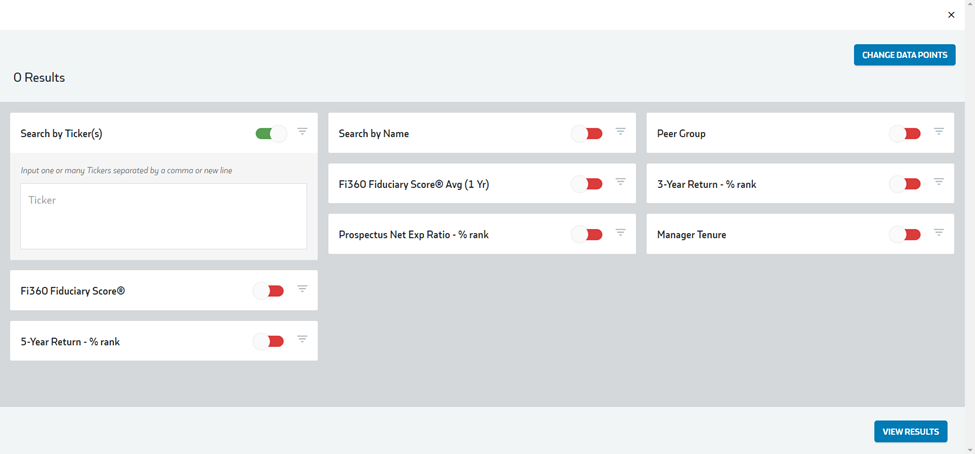This screenshot has height=454, width=975.
Task: Switch on Fi360 Fiduciary Score® toggle
Action: tap(268, 290)
